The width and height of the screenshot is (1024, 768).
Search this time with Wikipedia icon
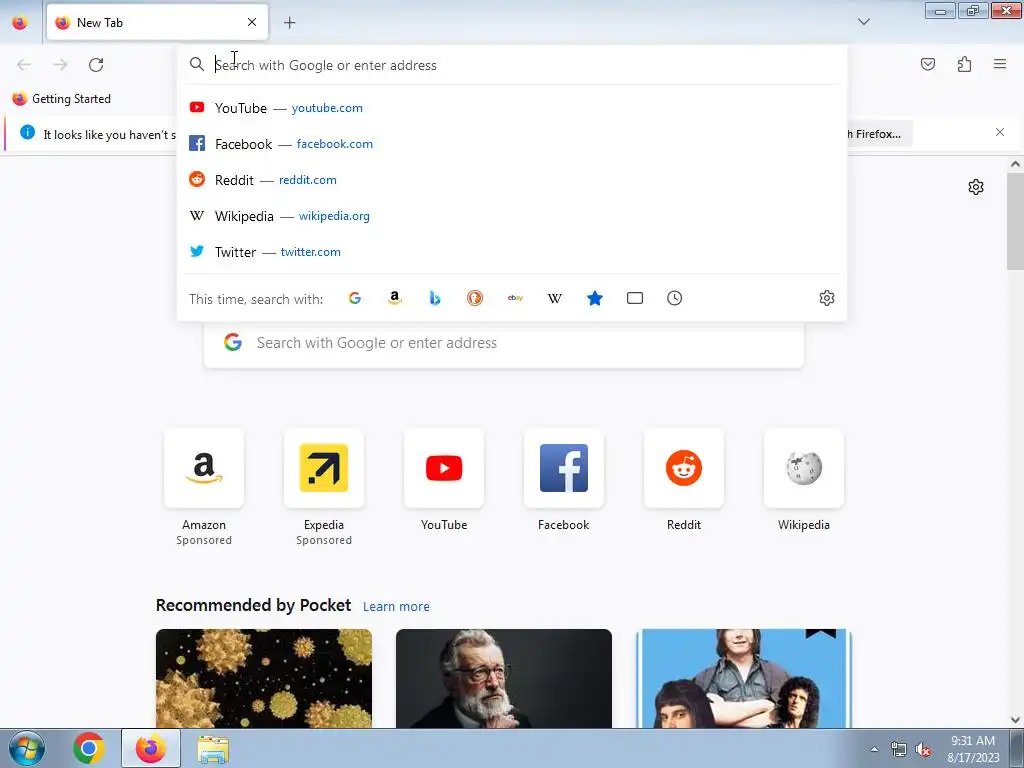pos(554,298)
